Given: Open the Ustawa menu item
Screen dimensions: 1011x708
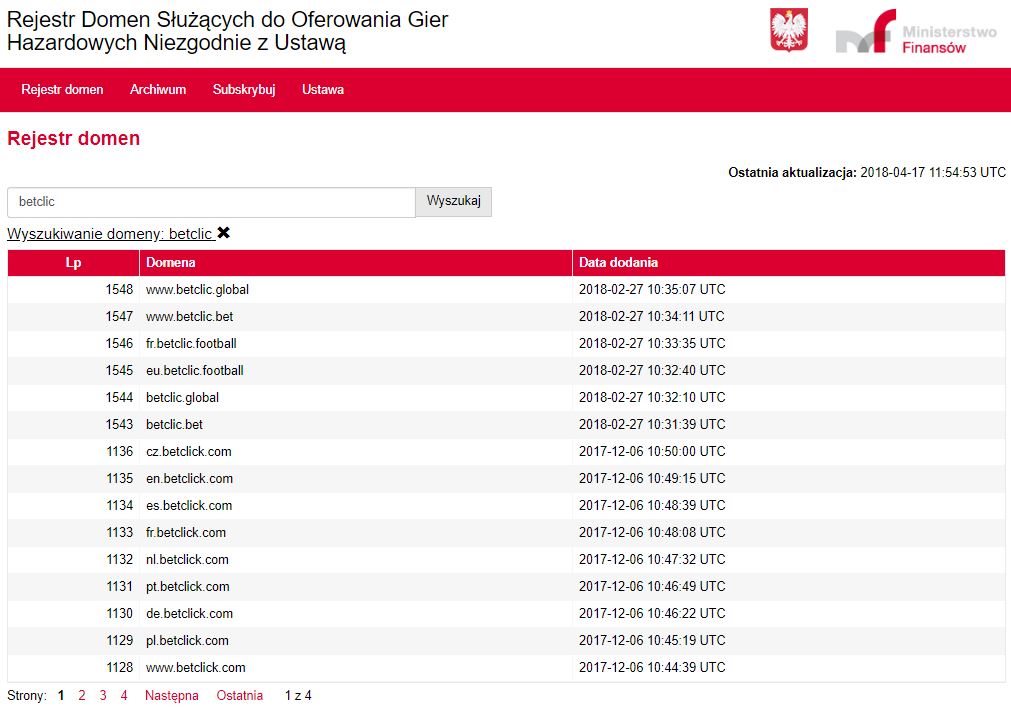Looking at the screenshot, I should (323, 90).
